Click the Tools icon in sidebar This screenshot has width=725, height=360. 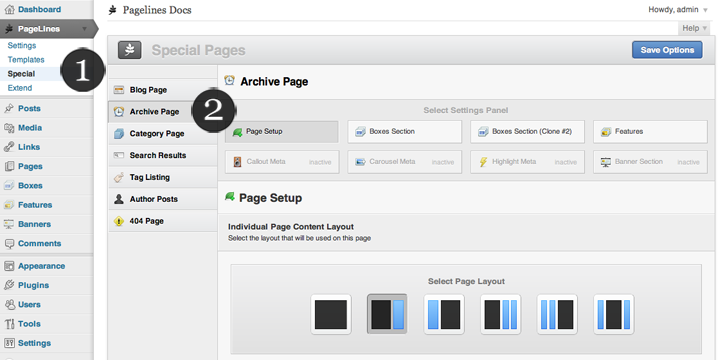(x=9, y=324)
